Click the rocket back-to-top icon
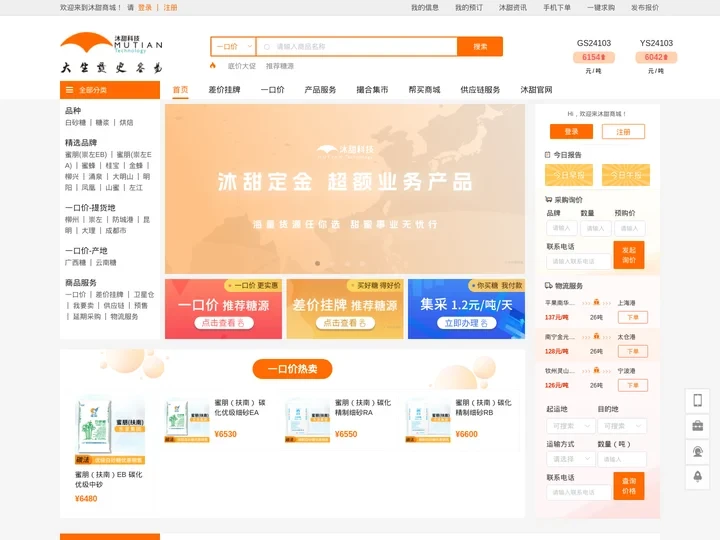 coord(698,477)
